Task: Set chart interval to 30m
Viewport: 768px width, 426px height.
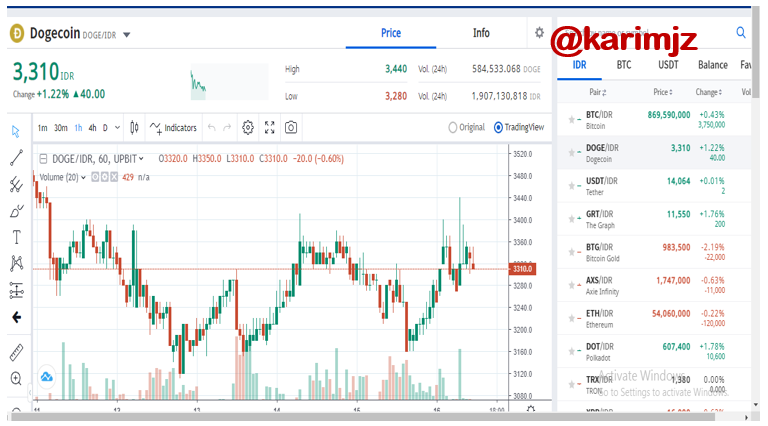Action: [x=61, y=128]
